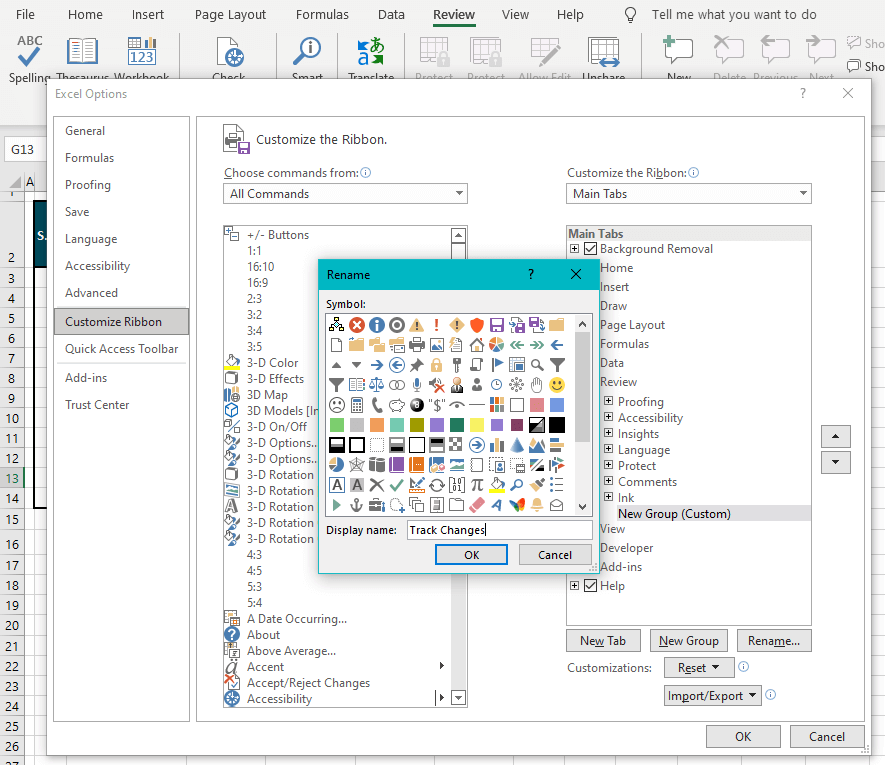Image resolution: width=885 pixels, height=765 pixels.
Task: Click the Display name text field
Action: tap(500, 529)
